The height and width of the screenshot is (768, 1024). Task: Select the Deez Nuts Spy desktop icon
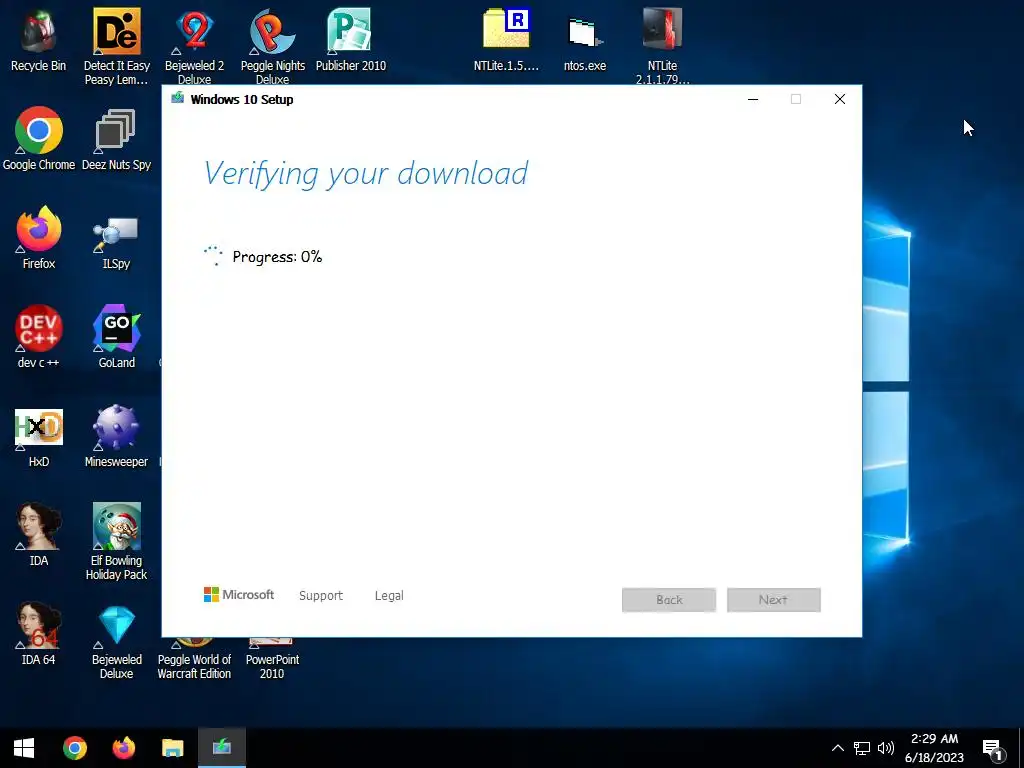tap(116, 138)
